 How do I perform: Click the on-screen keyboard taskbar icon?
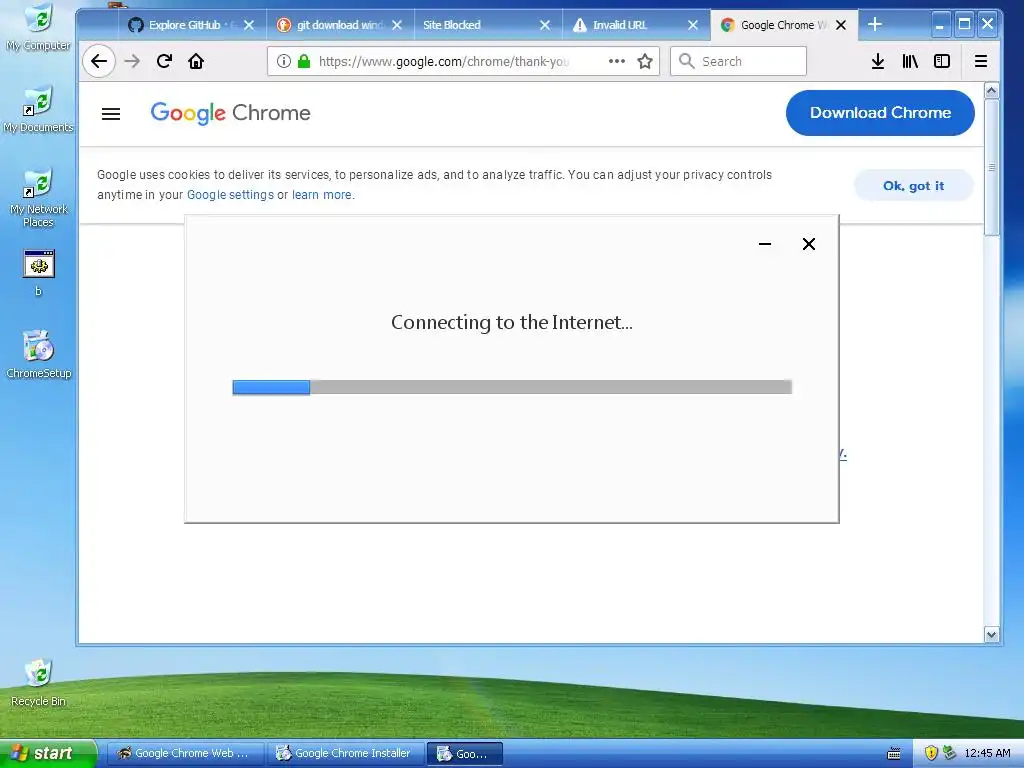point(894,754)
